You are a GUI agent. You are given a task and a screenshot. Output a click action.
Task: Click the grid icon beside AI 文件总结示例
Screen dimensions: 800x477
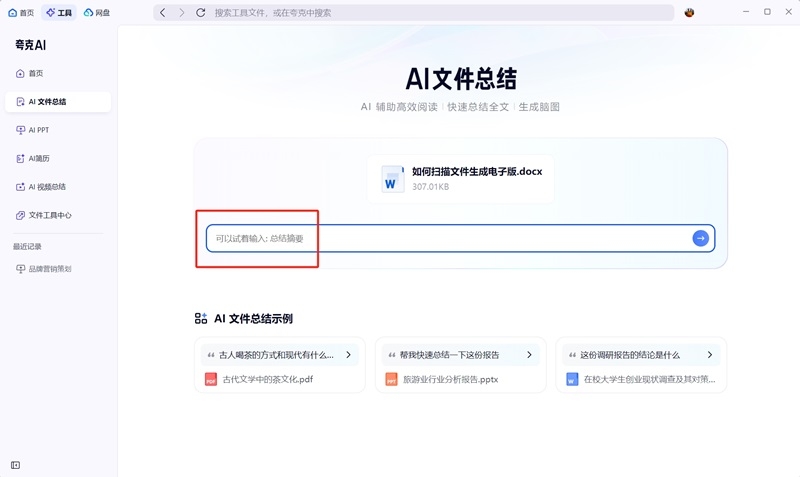pyautogui.click(x=201, y=319)
